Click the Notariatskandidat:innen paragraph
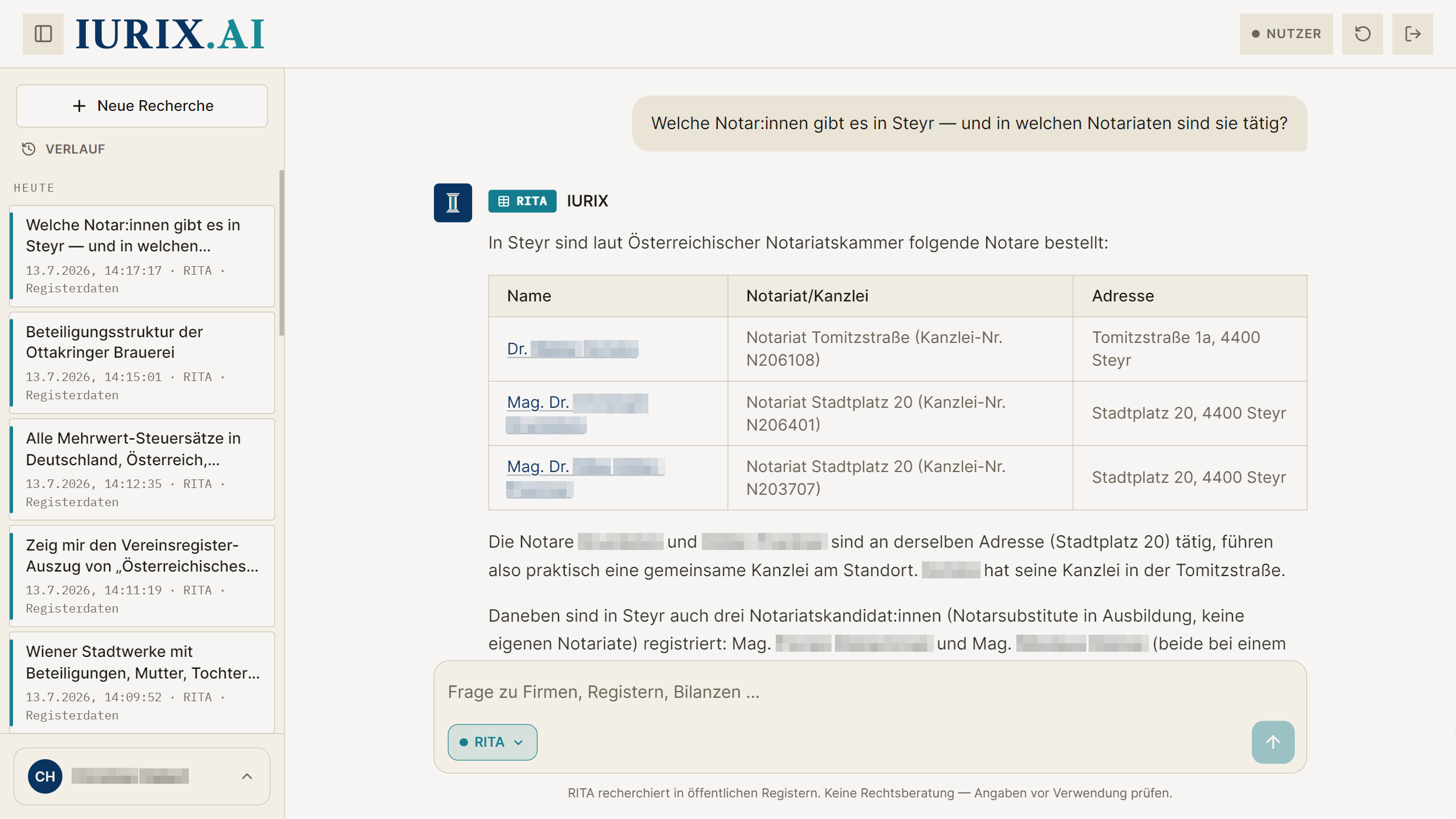 (887, 630)
